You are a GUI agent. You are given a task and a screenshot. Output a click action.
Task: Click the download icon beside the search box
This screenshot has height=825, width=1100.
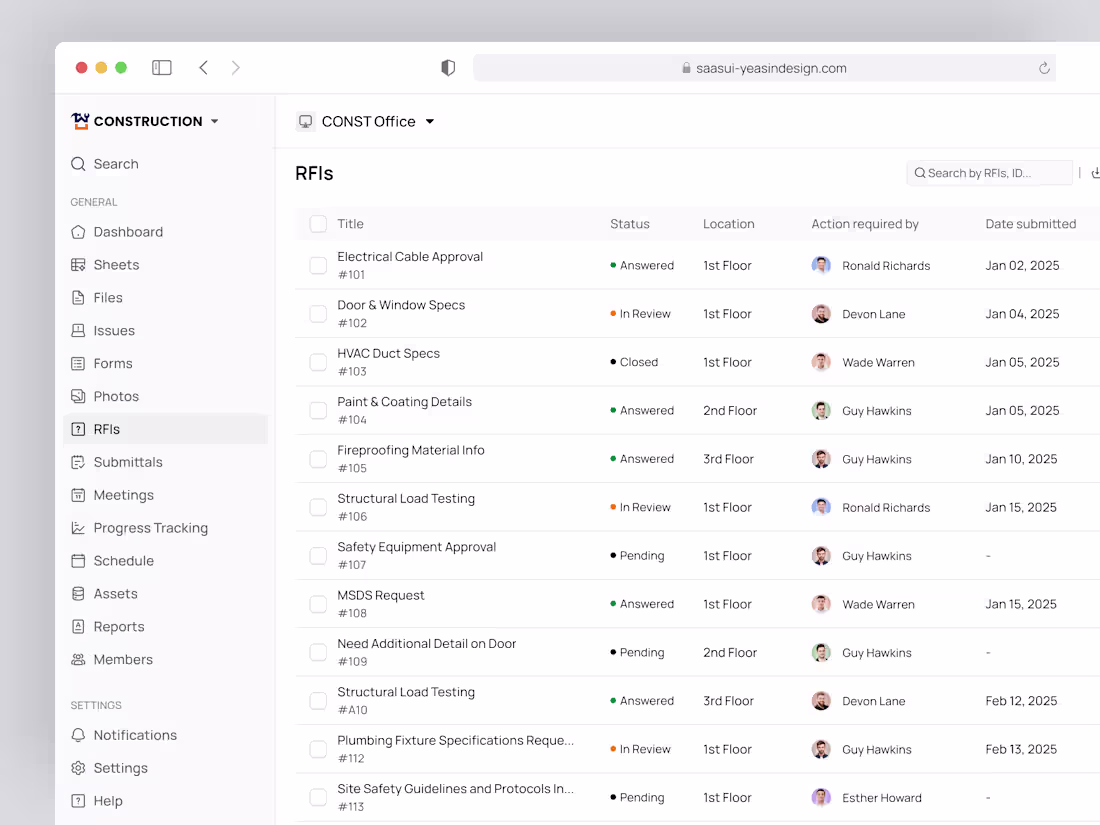1095,172
